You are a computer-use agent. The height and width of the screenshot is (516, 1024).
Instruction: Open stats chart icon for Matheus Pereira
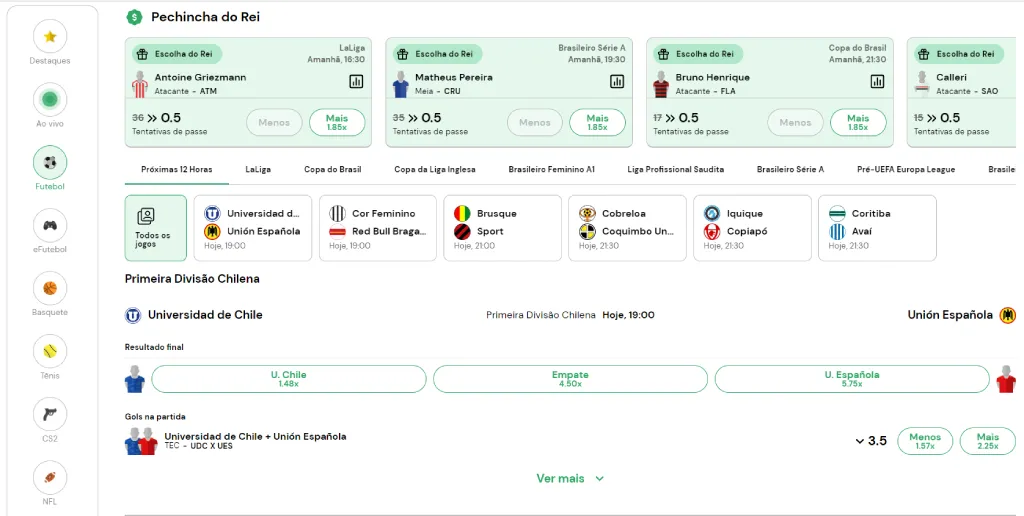(x=617, y=81)
